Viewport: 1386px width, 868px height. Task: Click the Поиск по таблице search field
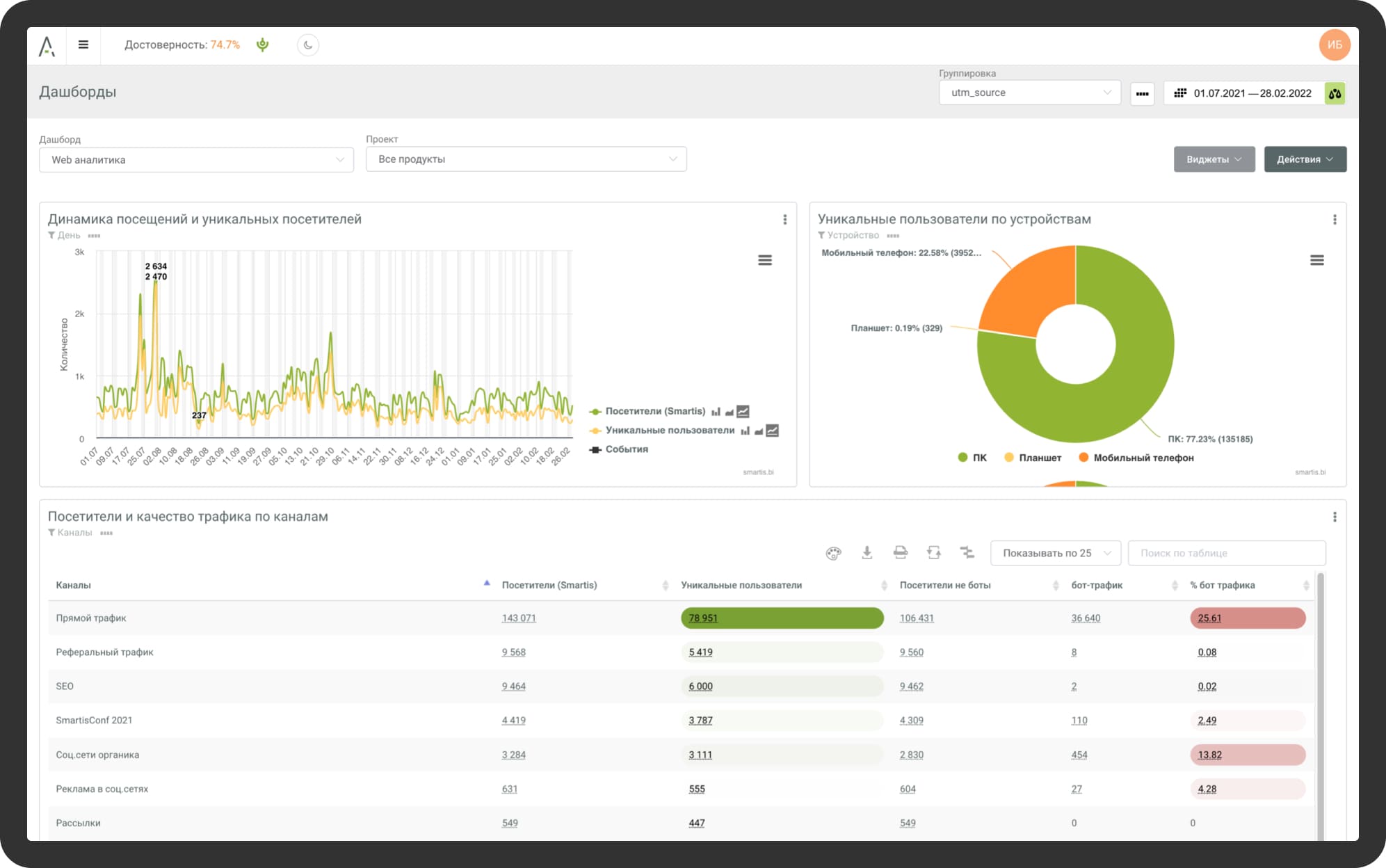(x=1226, y=553)
